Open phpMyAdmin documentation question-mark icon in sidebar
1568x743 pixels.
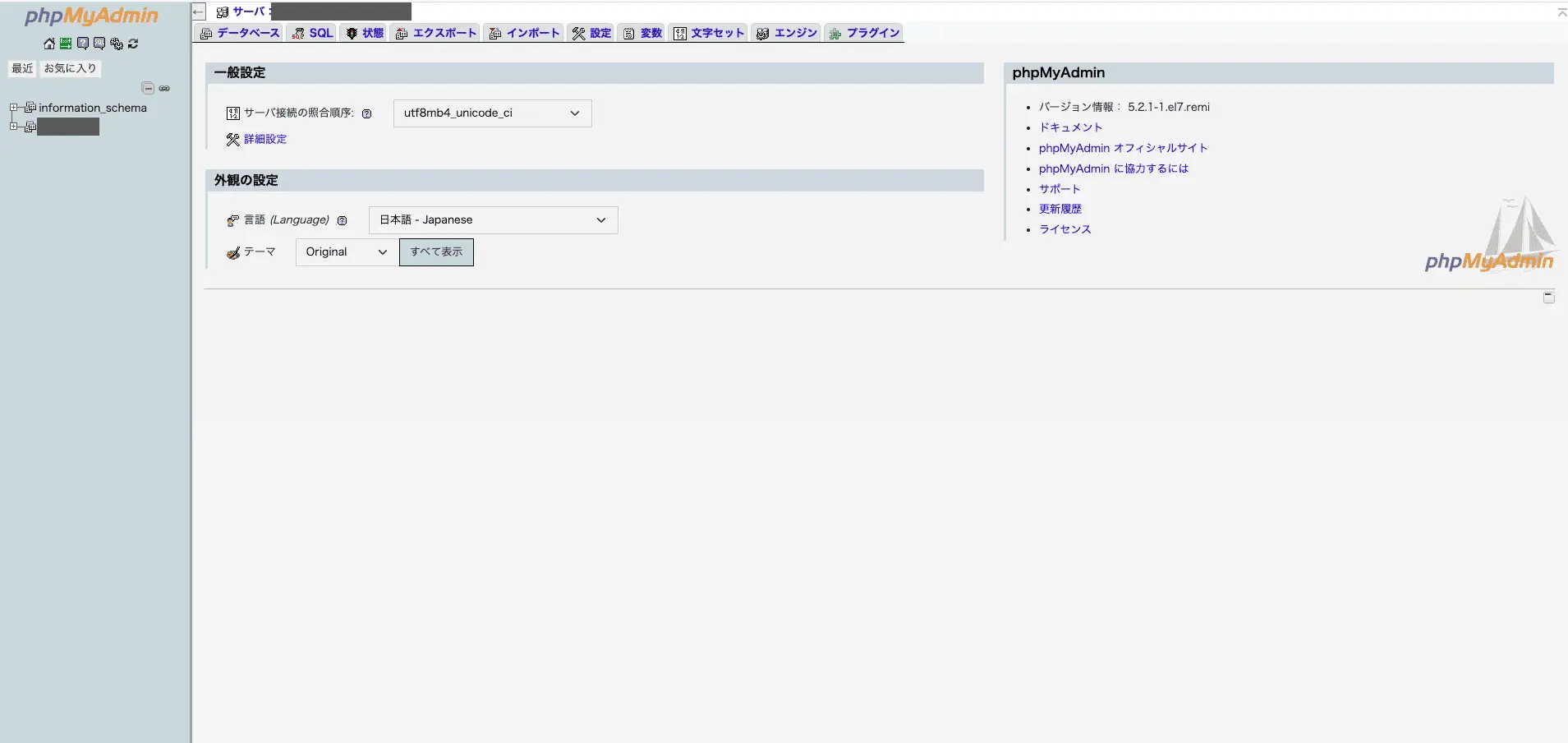coord(83,44)
